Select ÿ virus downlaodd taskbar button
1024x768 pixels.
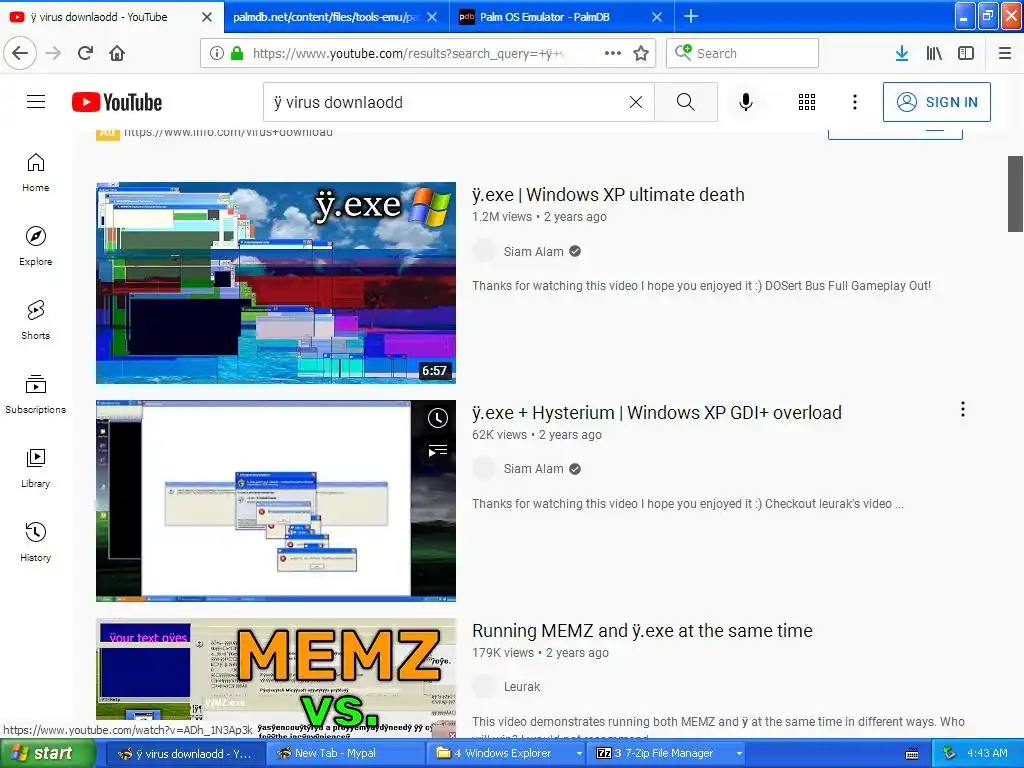coord(184,754)
